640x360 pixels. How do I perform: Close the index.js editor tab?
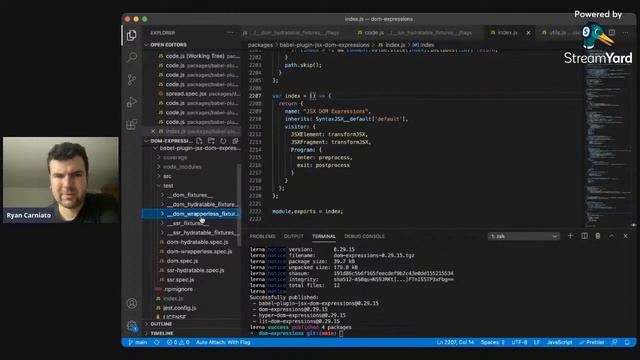coord(528,33)
